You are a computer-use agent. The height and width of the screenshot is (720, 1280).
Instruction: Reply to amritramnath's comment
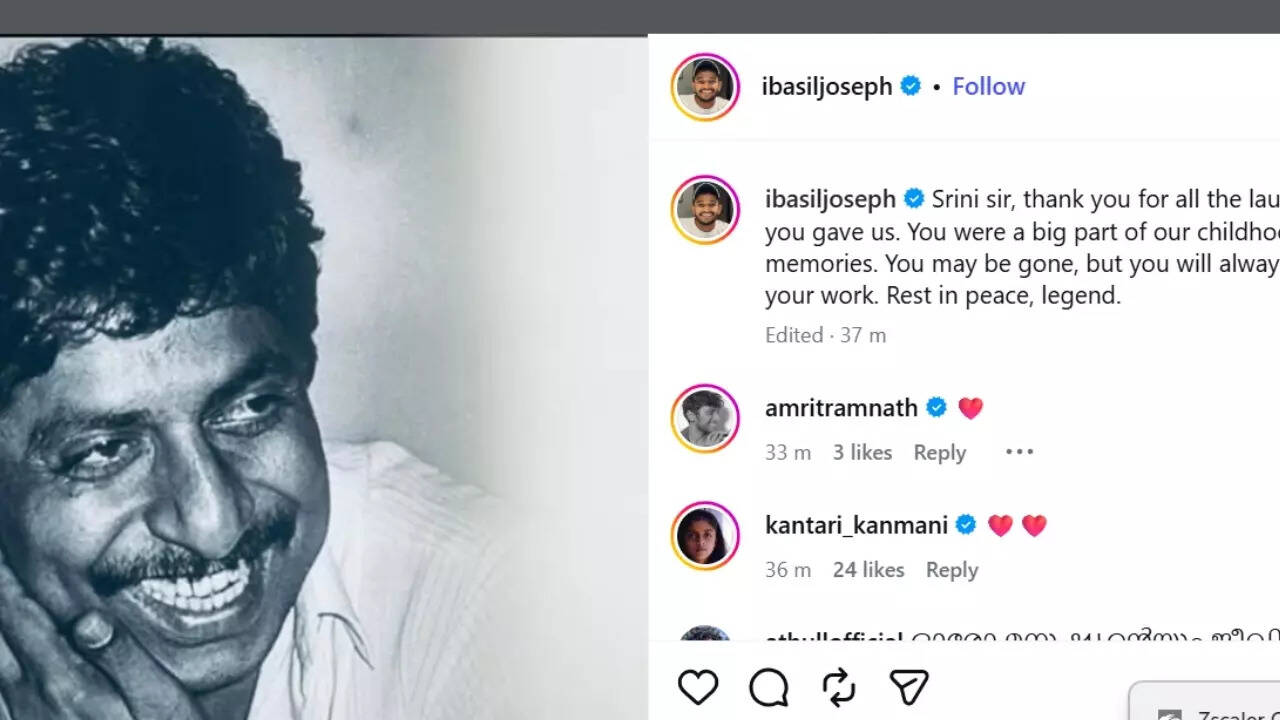click(939, 453)
